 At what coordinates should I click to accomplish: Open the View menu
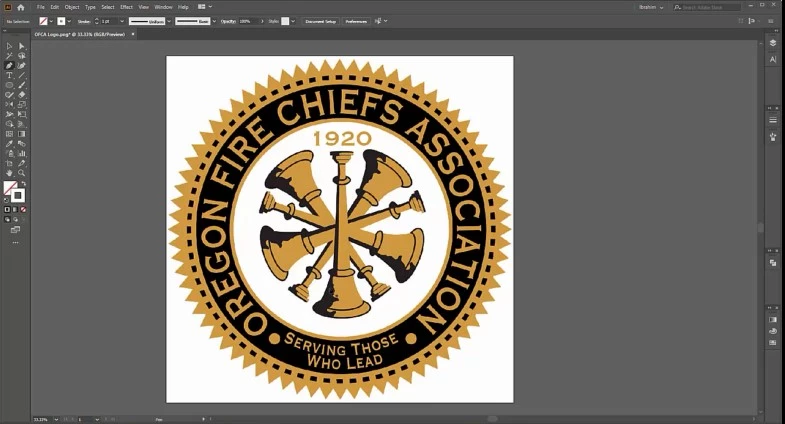click(x=144, y=8)
